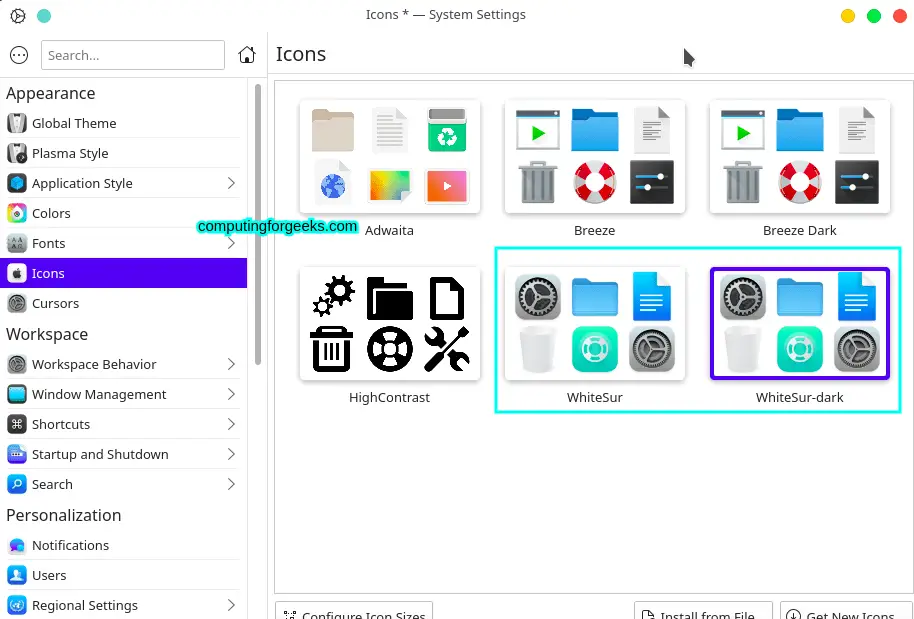Screen dimensions: 914x619
Task: Expand the Window Management chevron
Action: [x=231, y=394]
